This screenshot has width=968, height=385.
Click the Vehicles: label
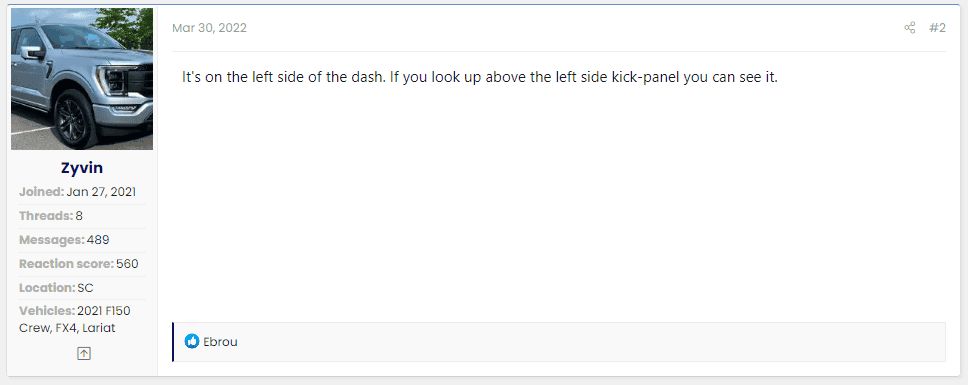(x=47, y=311)
